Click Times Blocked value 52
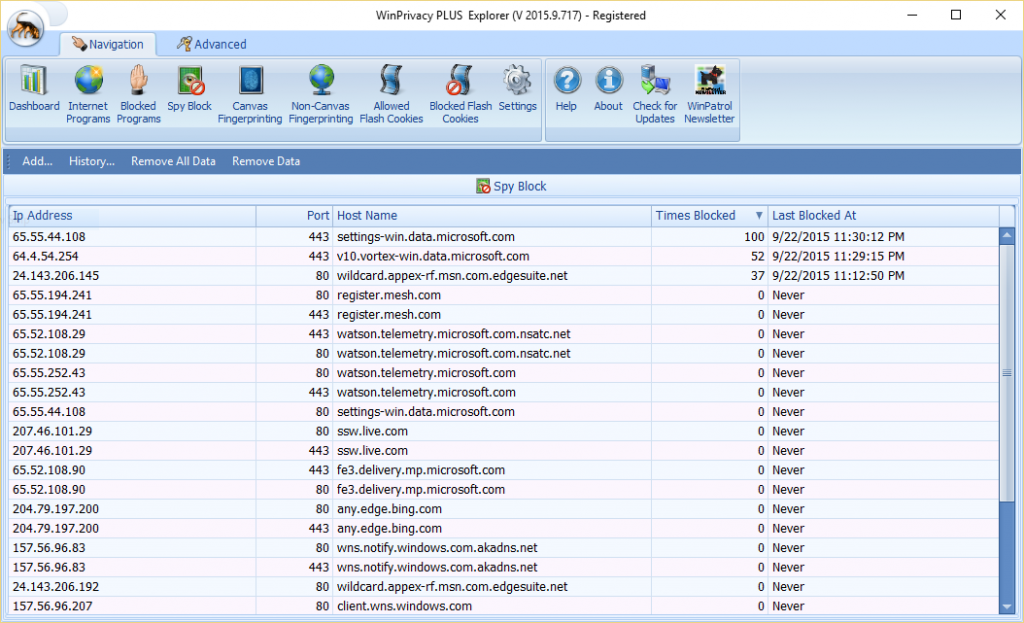1024x623 pixels. point(758,257)
